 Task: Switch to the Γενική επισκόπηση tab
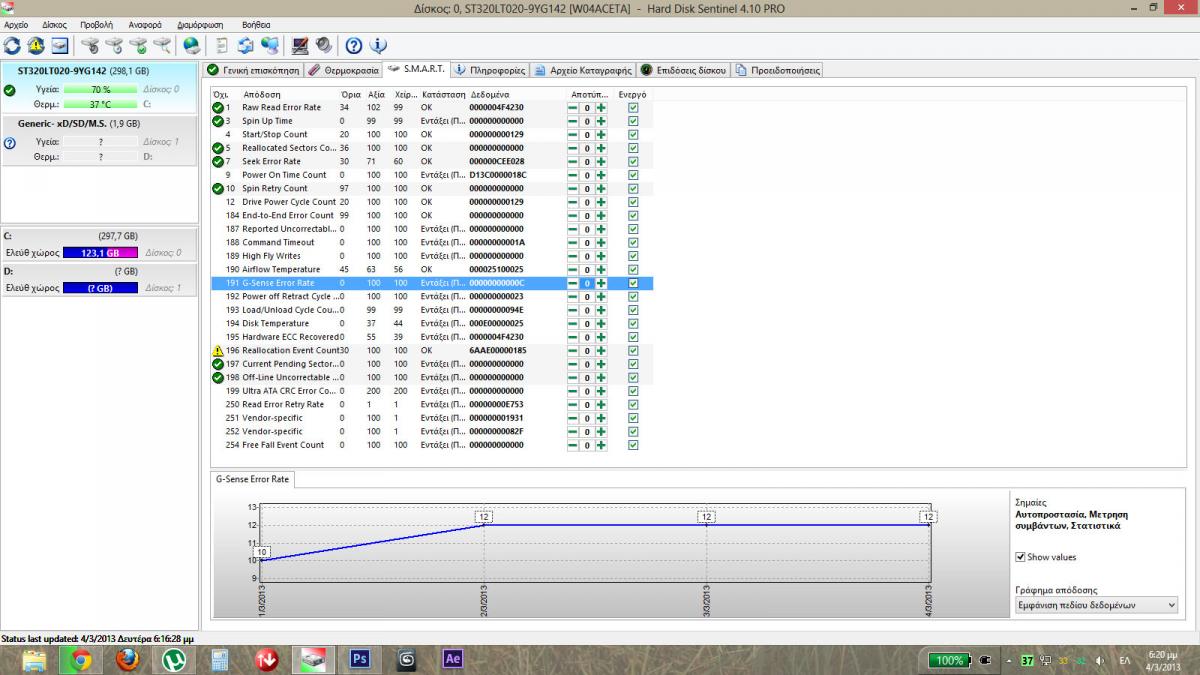[251, 70]
